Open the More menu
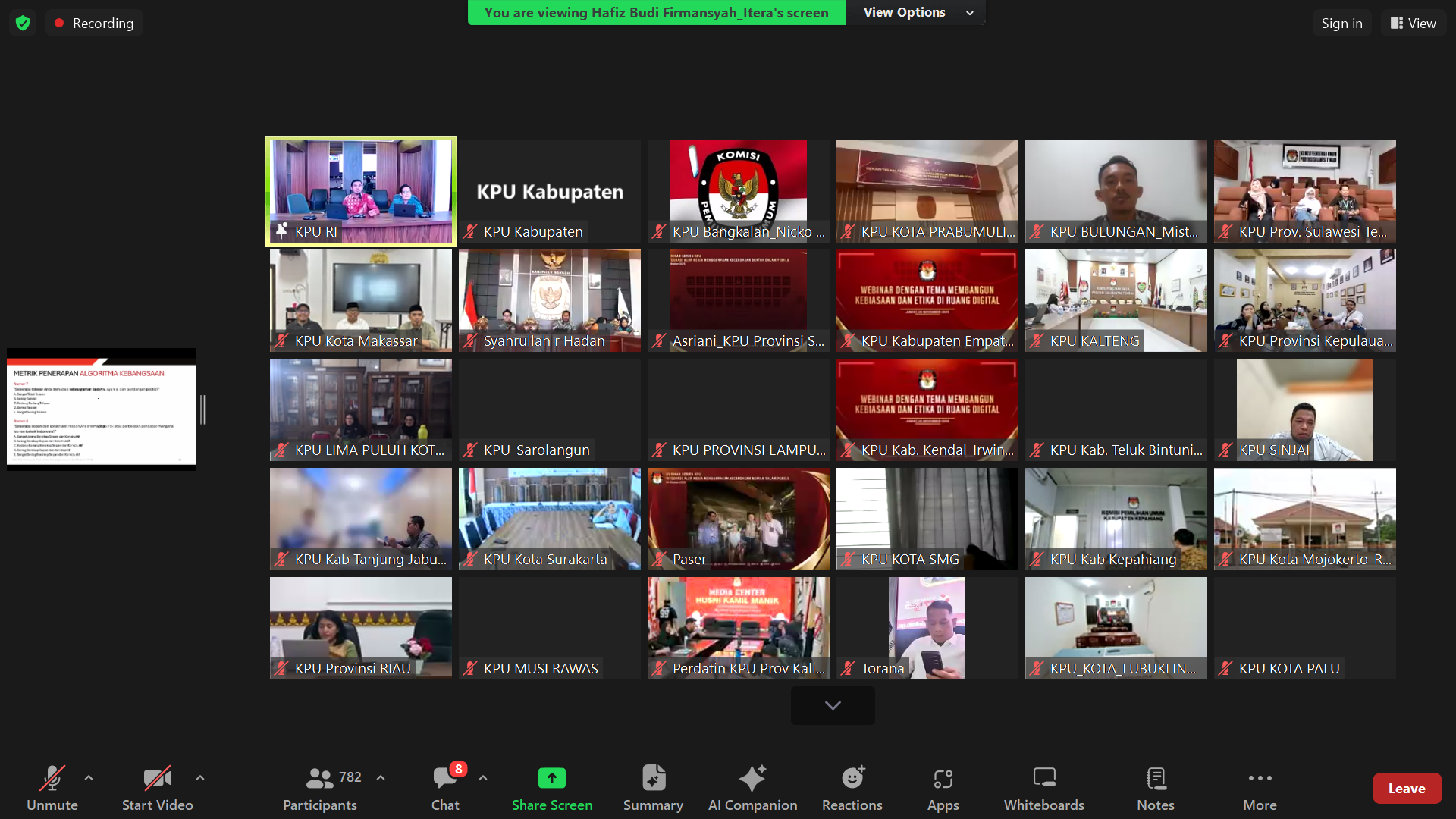 1260,779
